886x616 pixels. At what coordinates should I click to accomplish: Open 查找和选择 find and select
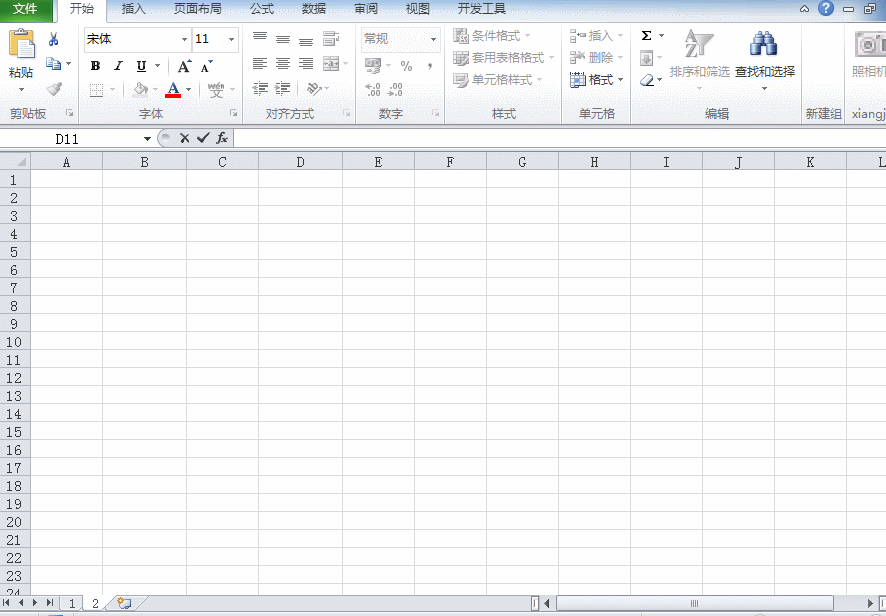coord(765,59)
